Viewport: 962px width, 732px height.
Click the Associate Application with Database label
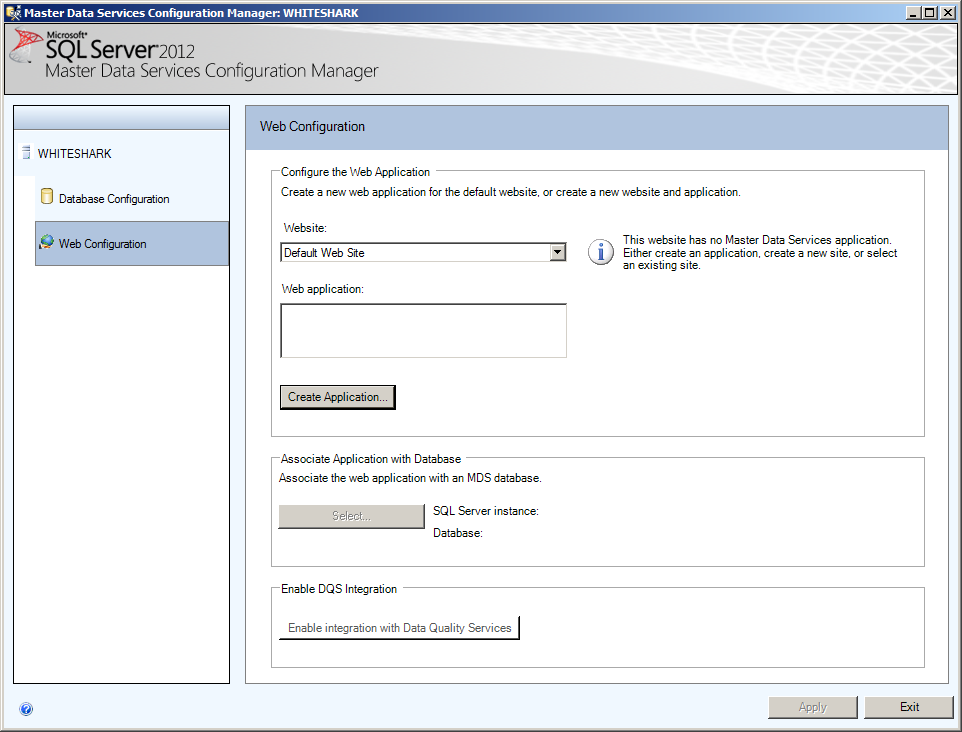point(371,459)
